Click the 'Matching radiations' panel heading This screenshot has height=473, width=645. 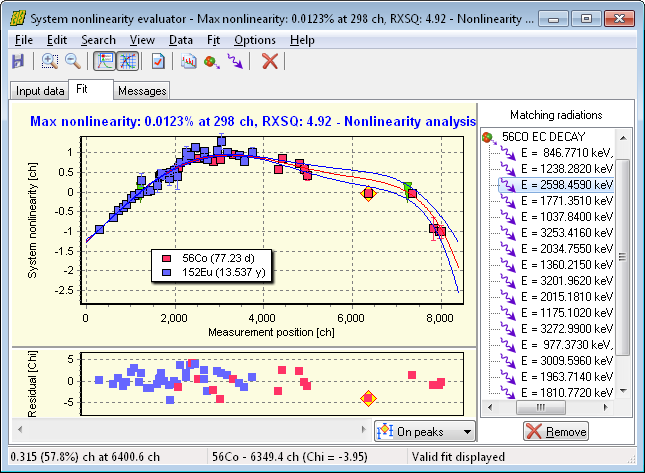(x=556, y=115)
